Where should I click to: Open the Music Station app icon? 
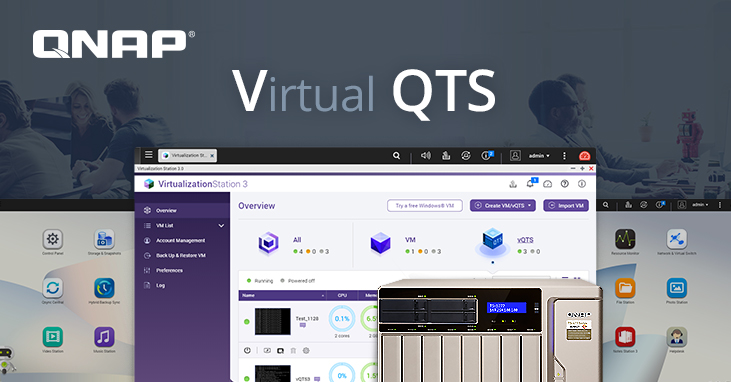[x=104, y=337]
